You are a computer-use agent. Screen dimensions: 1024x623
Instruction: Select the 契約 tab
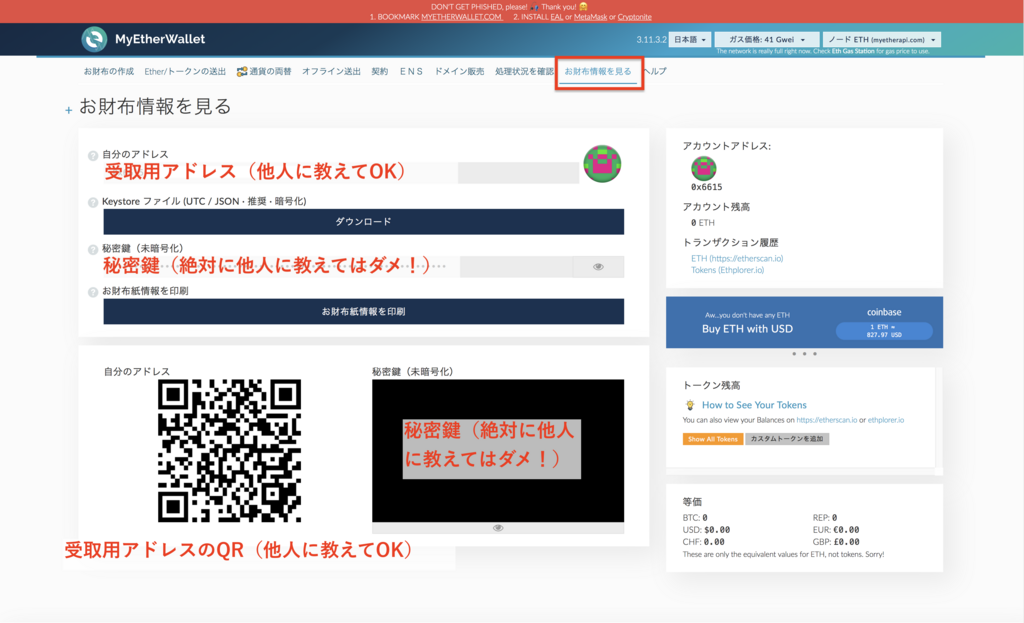pyautogui.click(x=379, y=72)
